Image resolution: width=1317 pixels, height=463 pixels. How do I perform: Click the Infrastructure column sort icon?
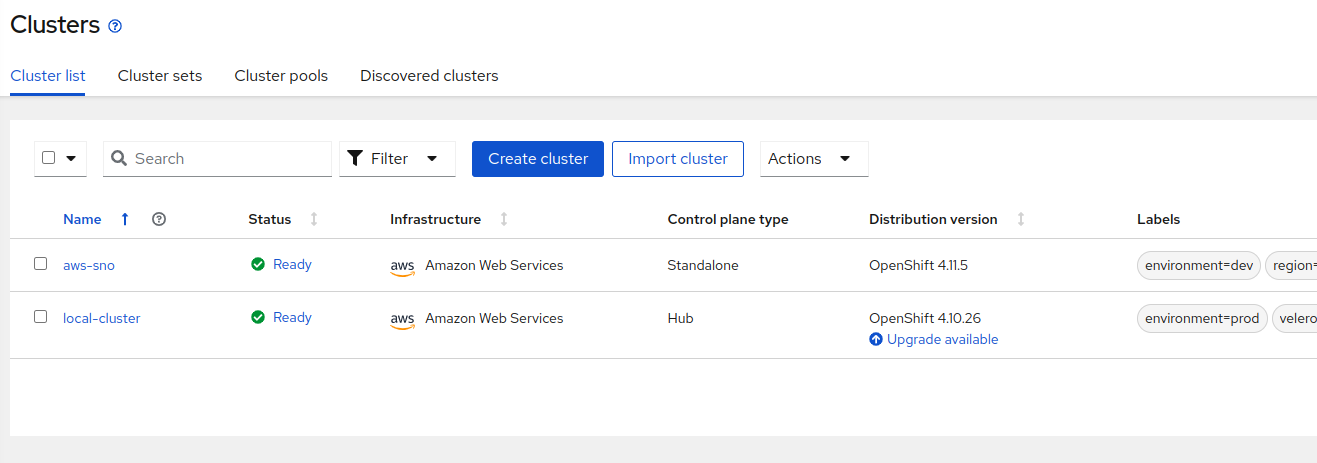coord(504,219)
